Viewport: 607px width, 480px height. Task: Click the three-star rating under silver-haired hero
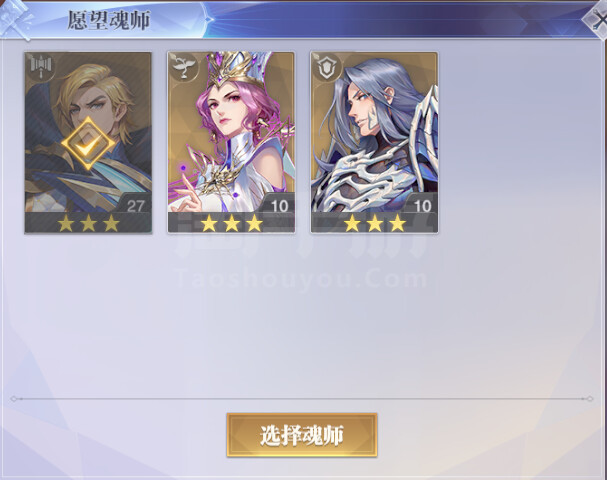point(375,223)
